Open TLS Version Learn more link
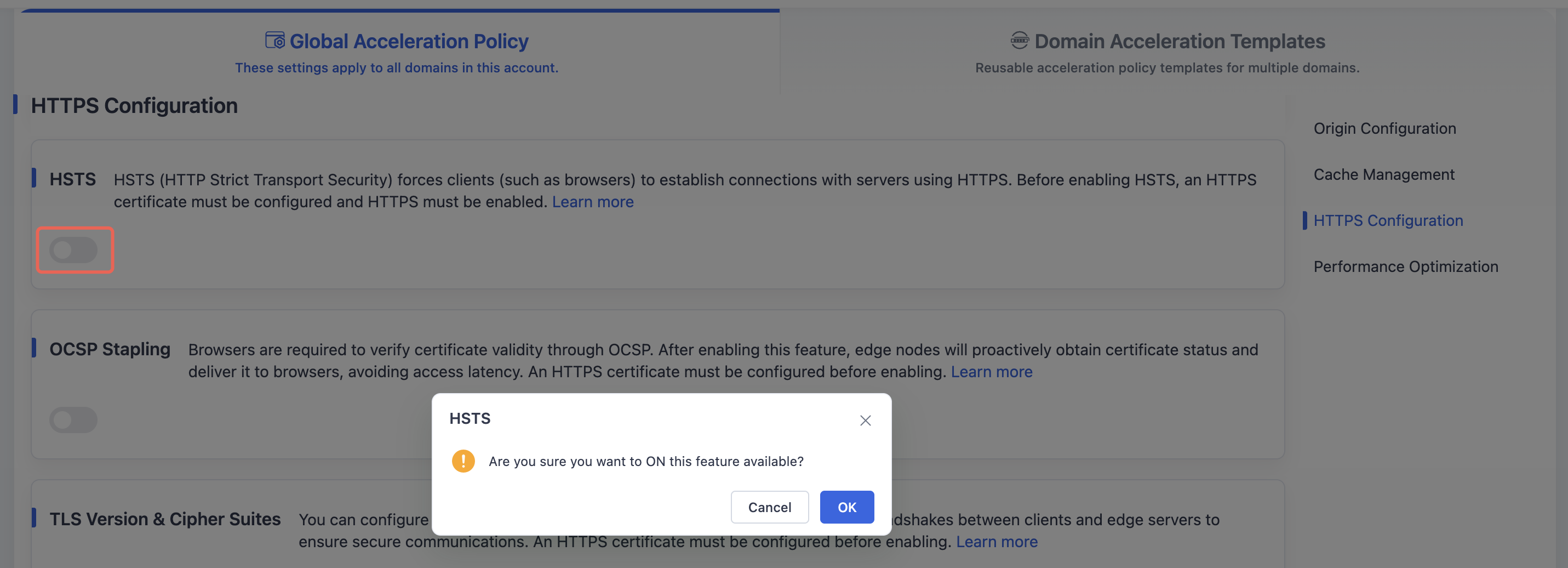The height and width of the screenshot is (568, 1568). point(997,542)
